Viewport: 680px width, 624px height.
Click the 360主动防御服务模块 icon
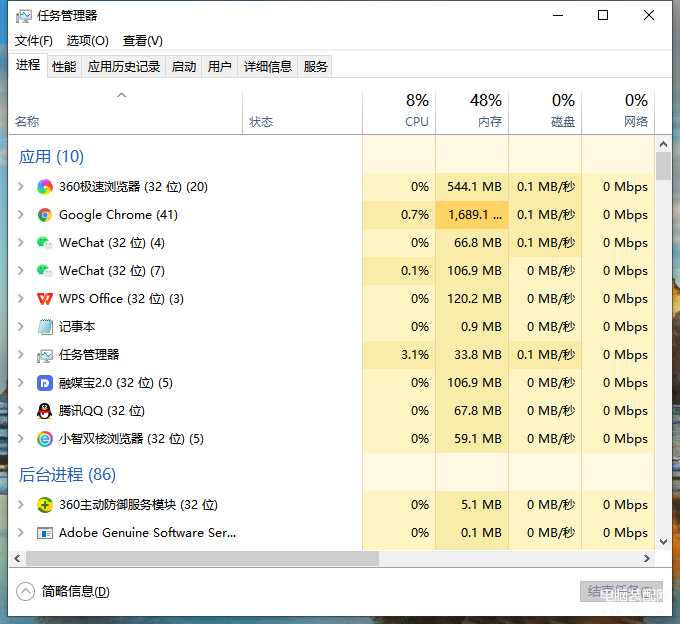click(x=45, y=505)
